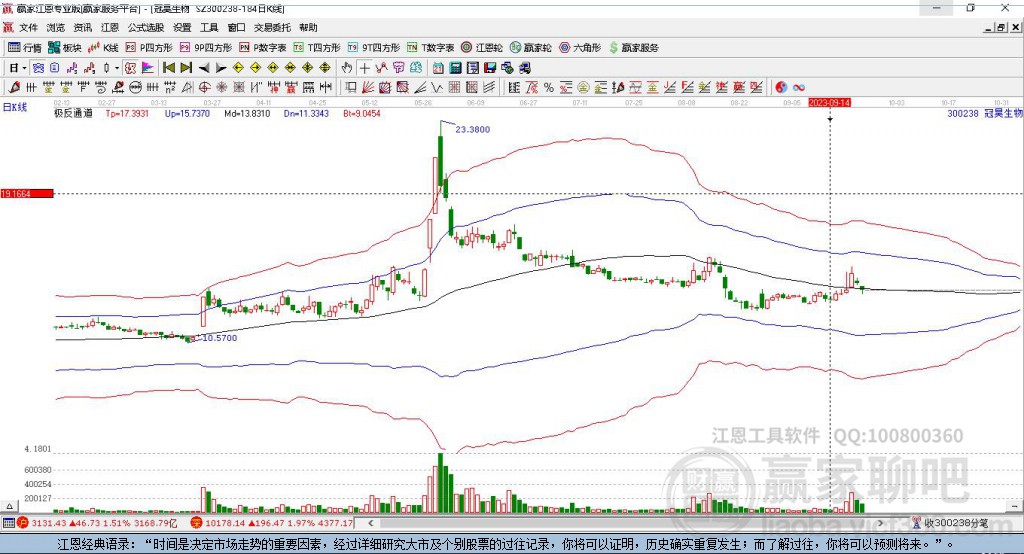Step chart left with black left arrow
The width and height of the screenshot is (1024, 554).
[204, 68]
